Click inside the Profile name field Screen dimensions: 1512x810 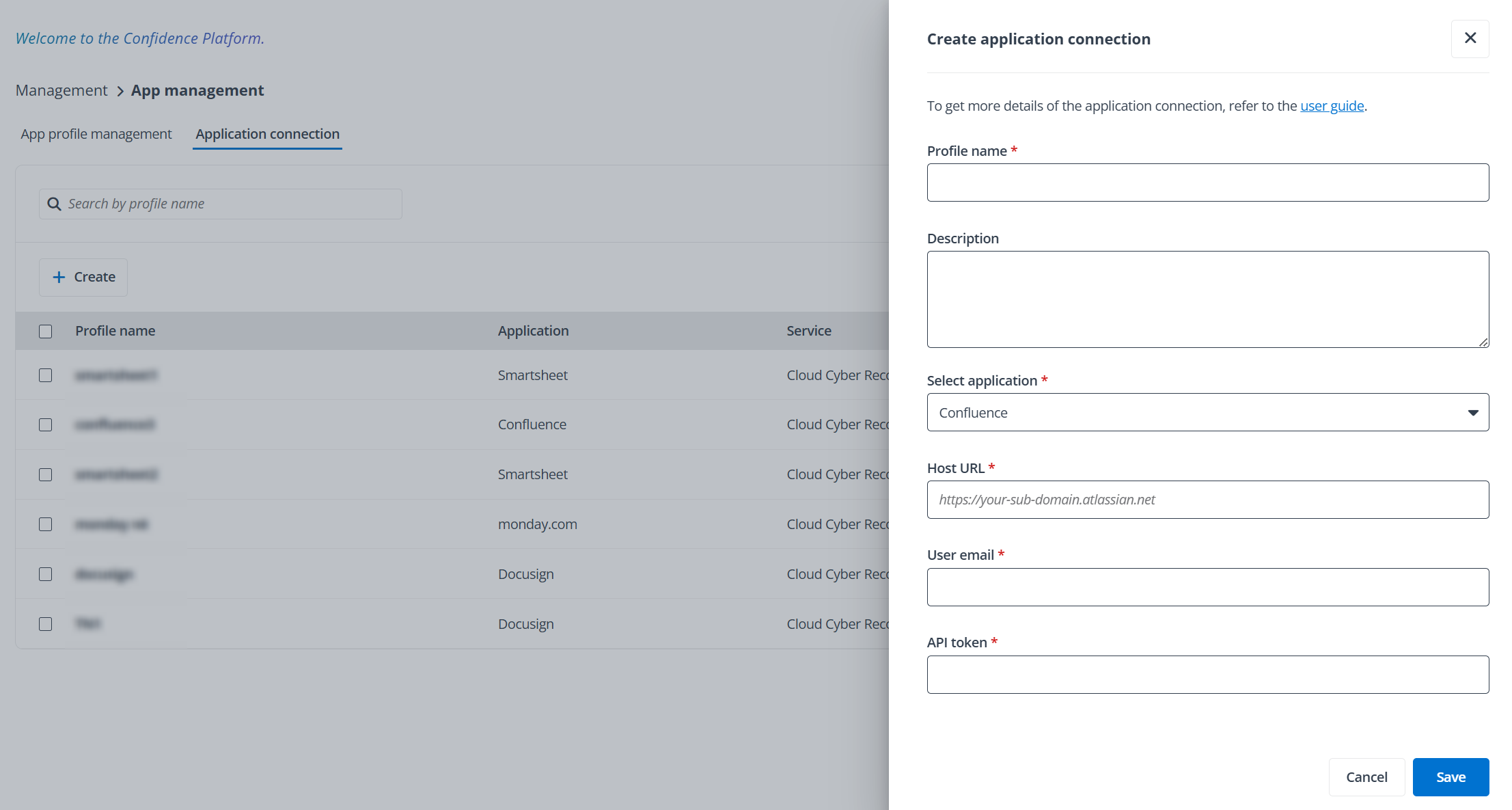(x=1207, y=182)
